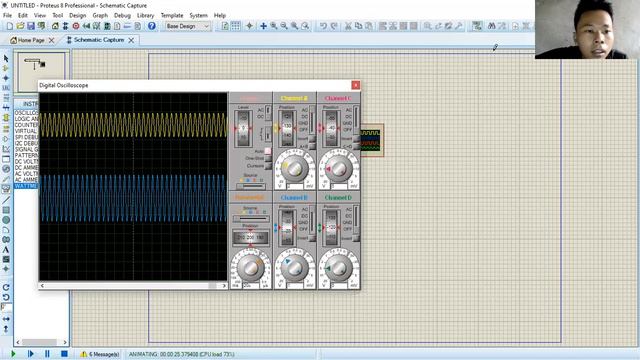This screenshot has height=360, width=640.
Task: Select the 2D line drawing tool
Action: click(x=6, y=200)
